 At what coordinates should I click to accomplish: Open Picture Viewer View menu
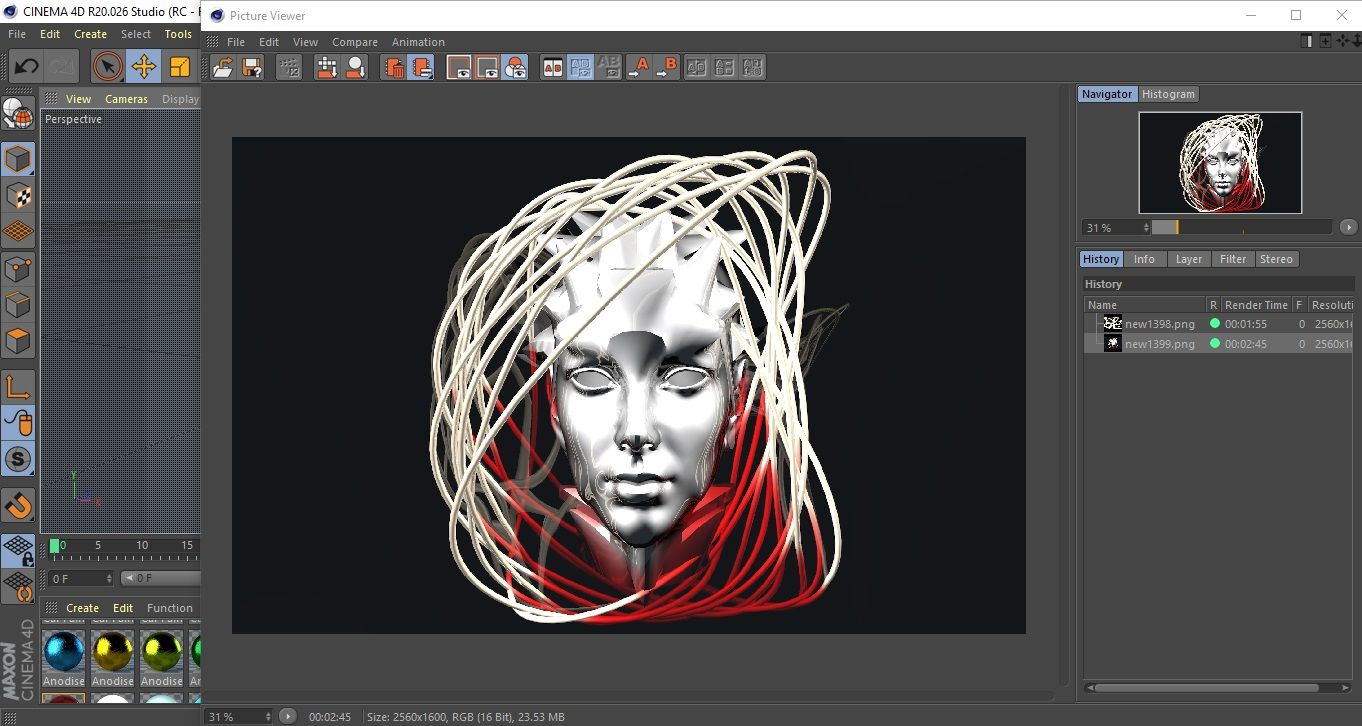305,42
